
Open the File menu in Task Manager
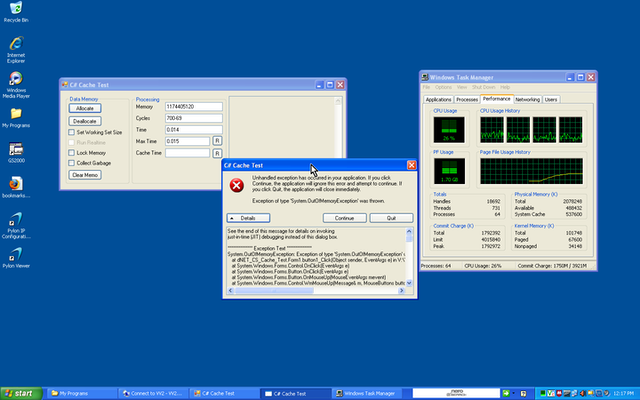(x=426, y=87)
